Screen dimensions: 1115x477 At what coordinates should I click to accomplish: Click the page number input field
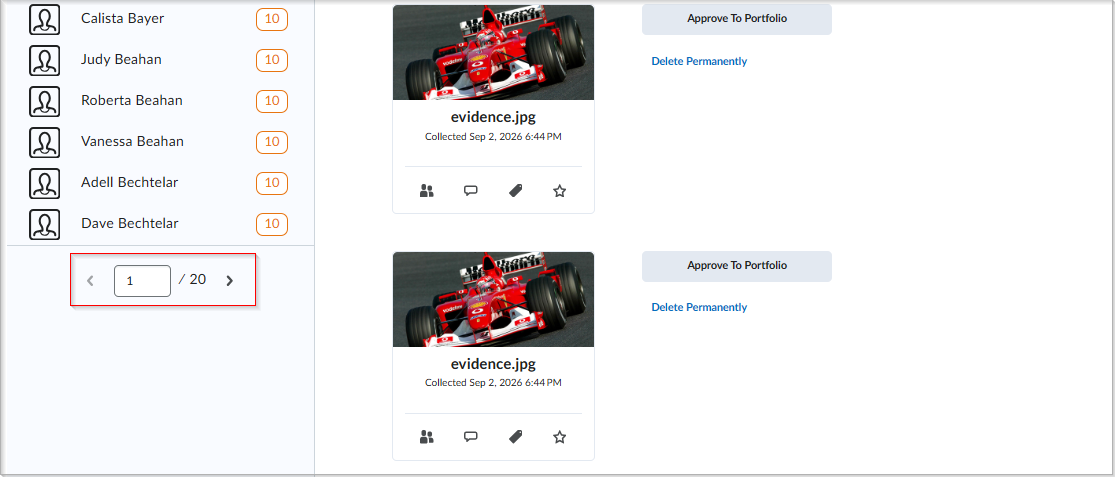click(142, 281)
